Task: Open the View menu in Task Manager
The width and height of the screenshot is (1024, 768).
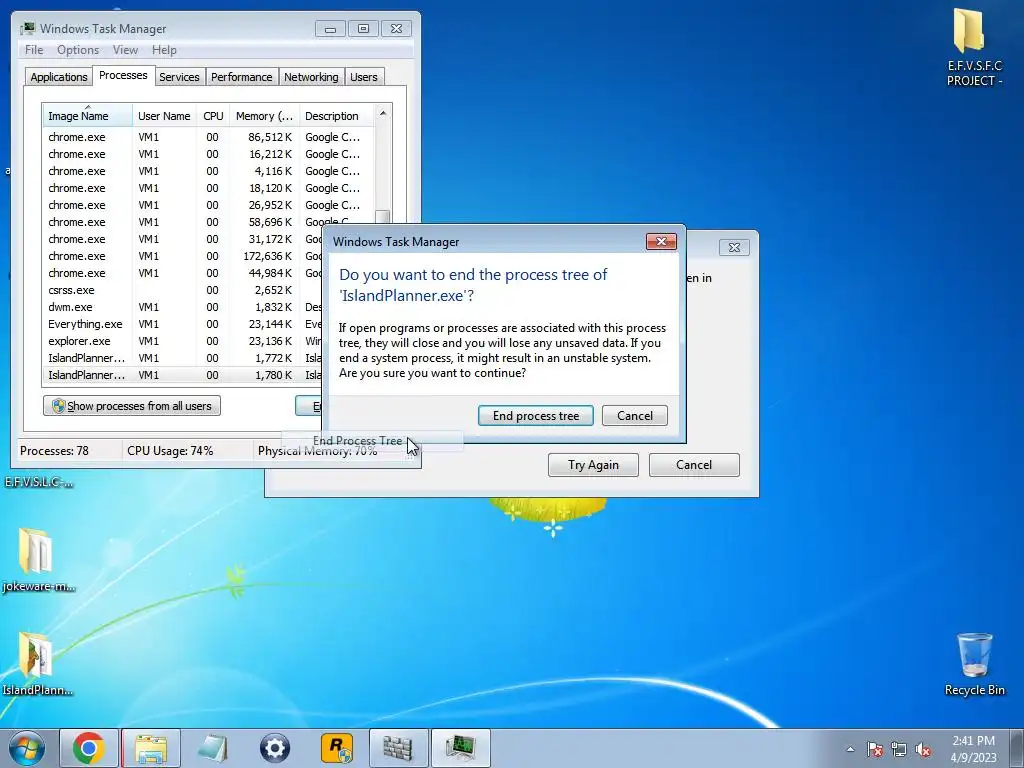Action: 125,50
